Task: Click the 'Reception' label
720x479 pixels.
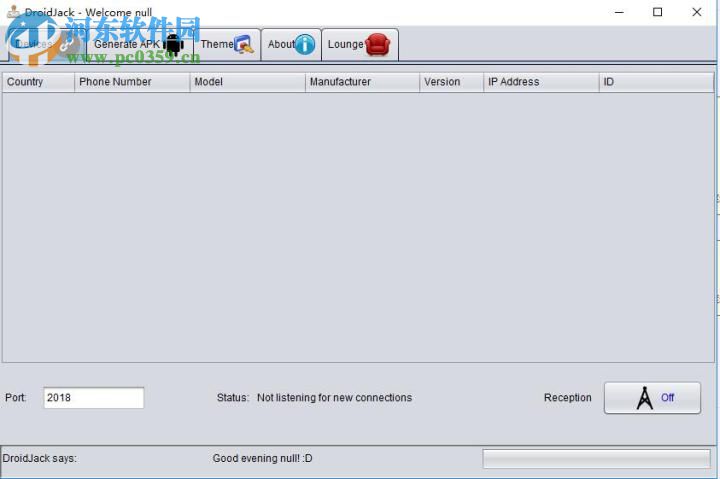Action: (568, 398)
